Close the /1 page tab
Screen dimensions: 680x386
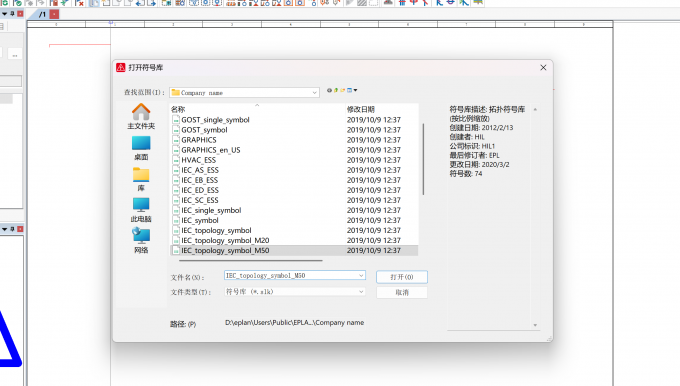pyautogui.click(x=54, y=14)
